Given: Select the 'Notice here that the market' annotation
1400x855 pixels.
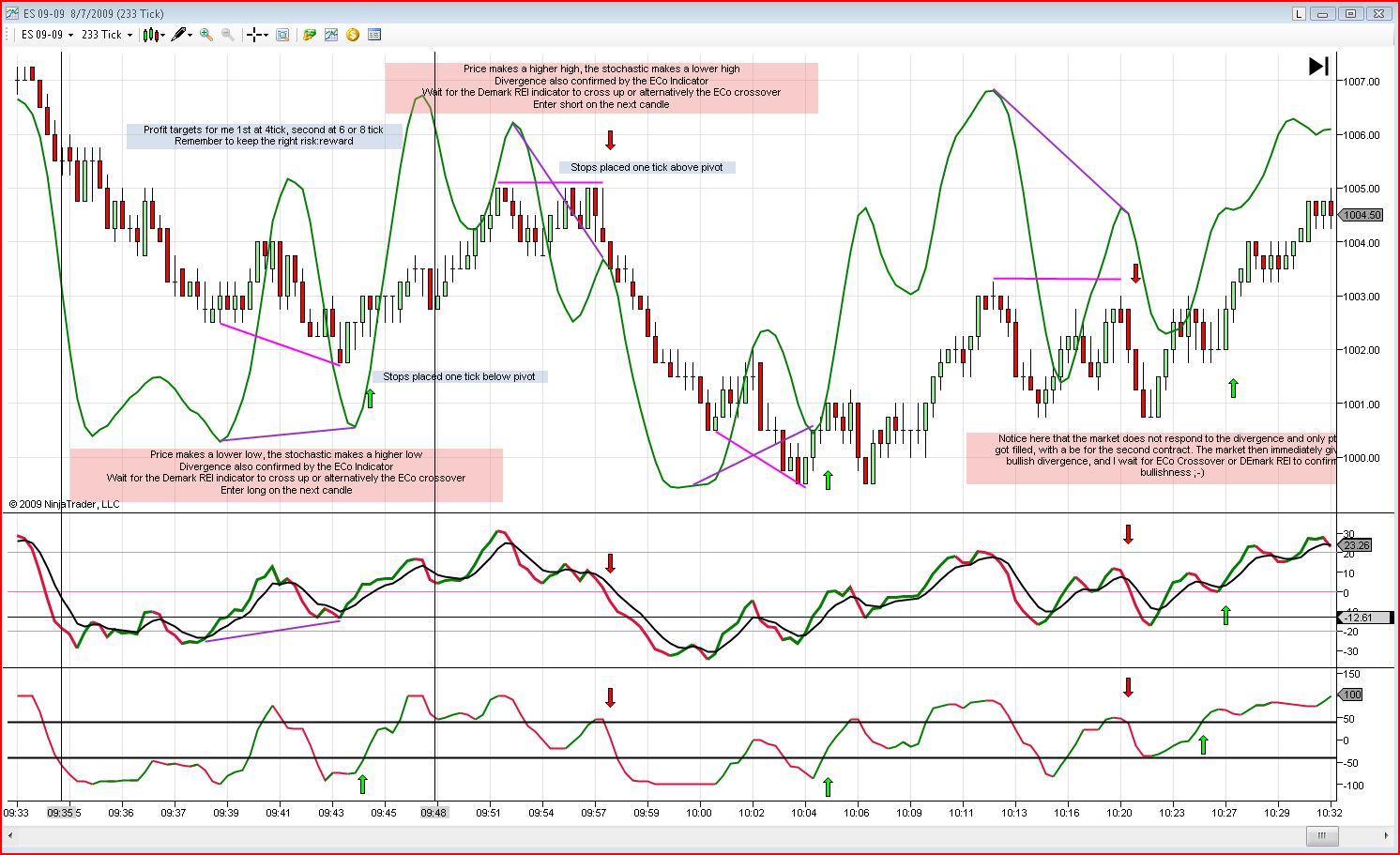Looking at the screenshot, I should 1151,456.
